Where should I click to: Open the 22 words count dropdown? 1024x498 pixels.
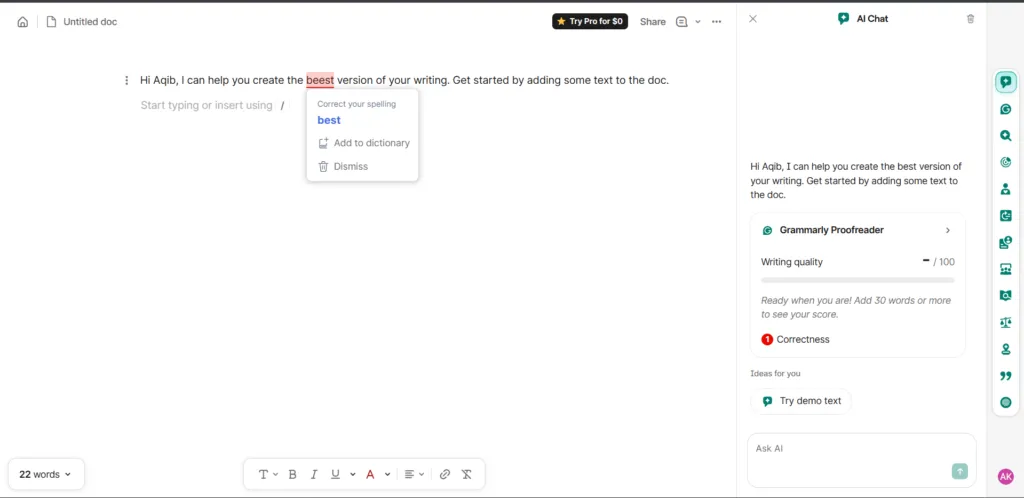click(x=46, y=475)
